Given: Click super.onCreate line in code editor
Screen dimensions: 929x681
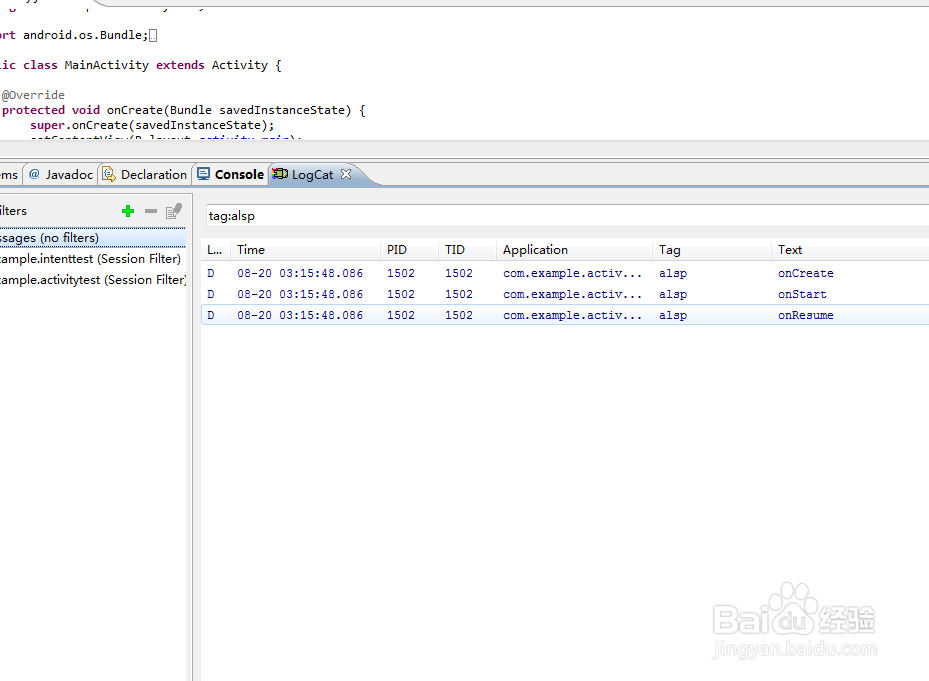Looking at the screenshot, I should (152, 125).
